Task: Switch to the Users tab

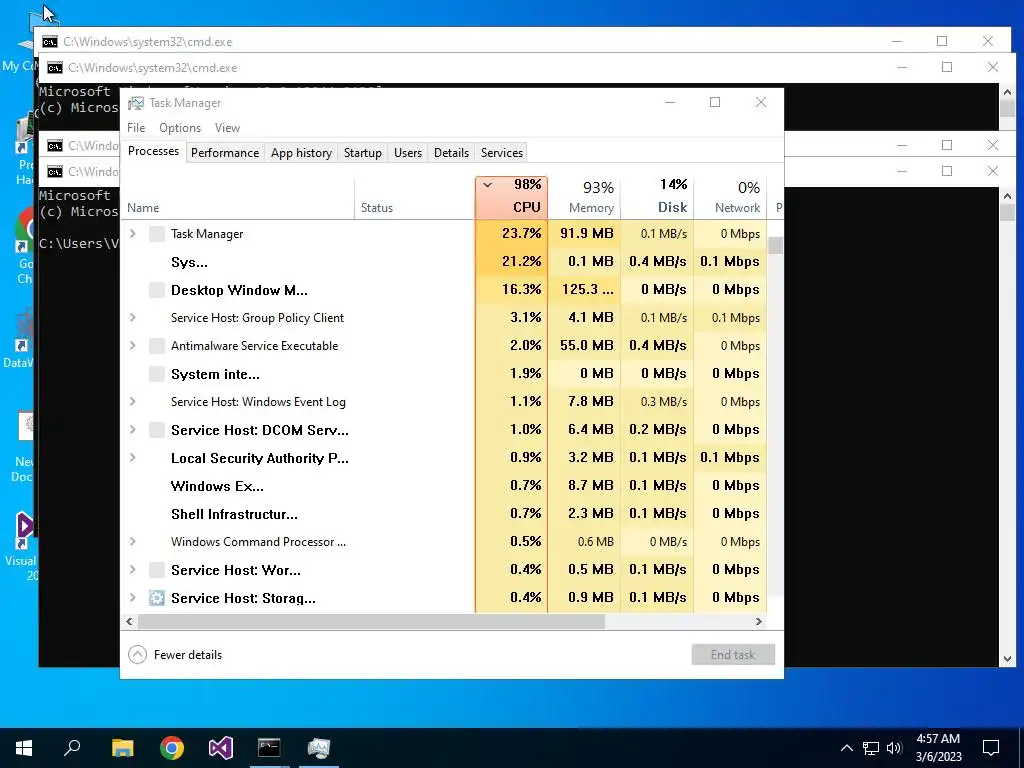Action: coord(408,153)
